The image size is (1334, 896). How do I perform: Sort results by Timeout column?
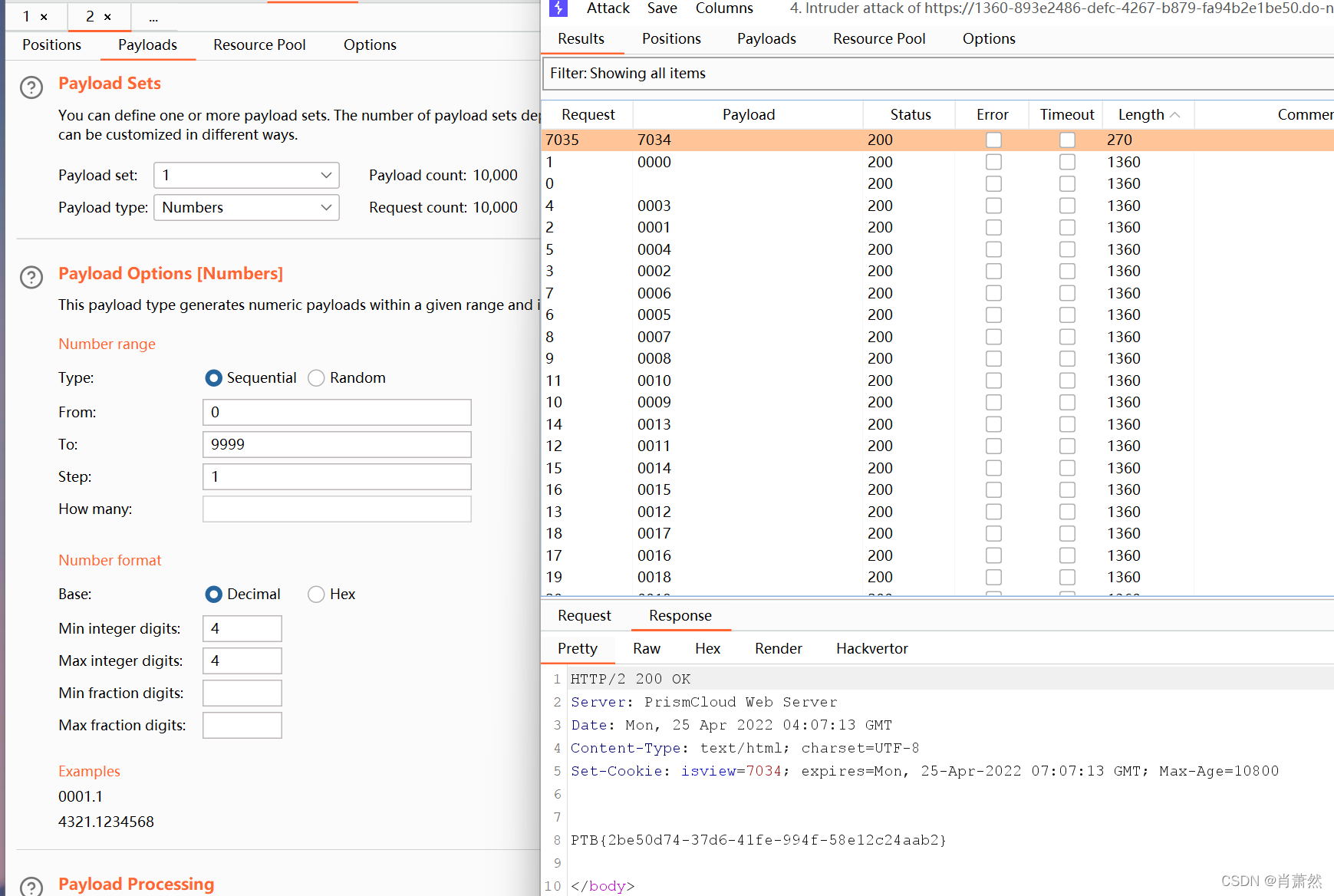(x=1067, y=115)
